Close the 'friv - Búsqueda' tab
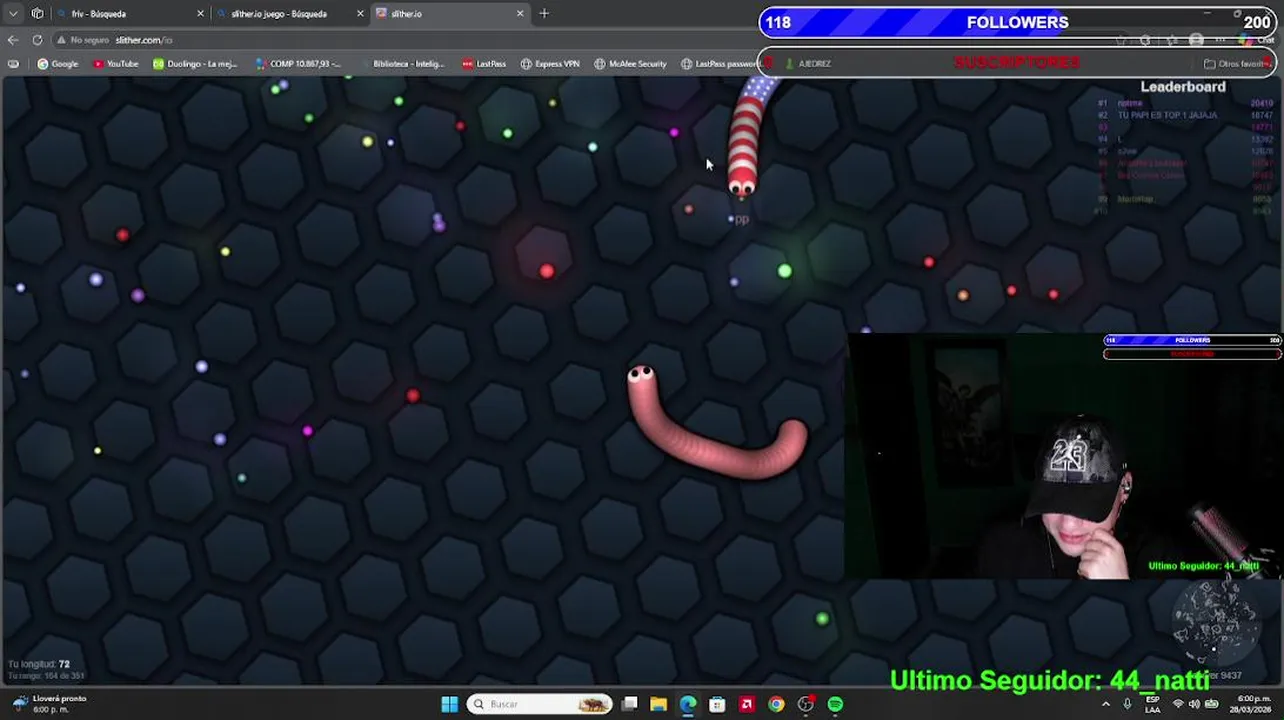 200,14
